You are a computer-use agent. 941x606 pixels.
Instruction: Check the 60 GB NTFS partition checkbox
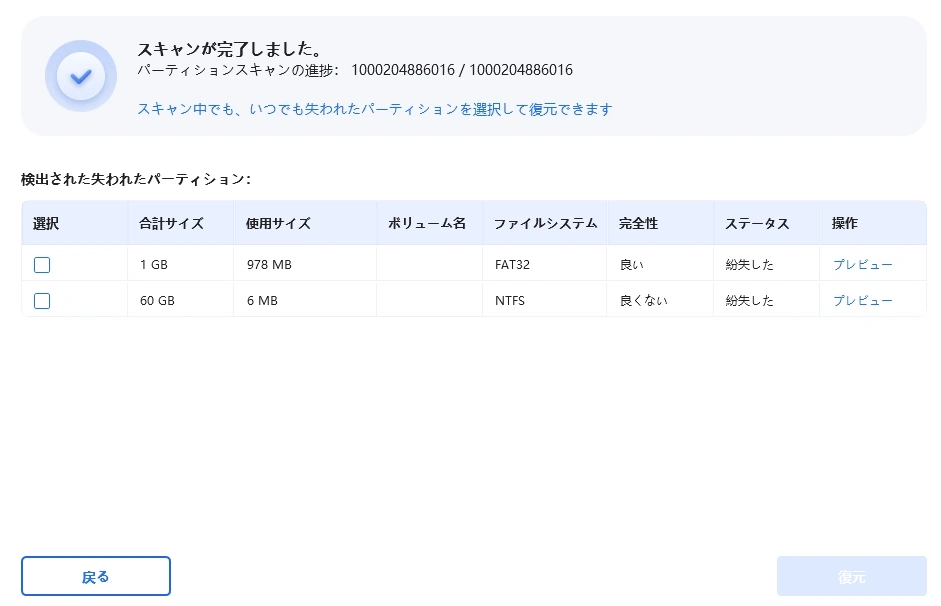click(42, 301)
